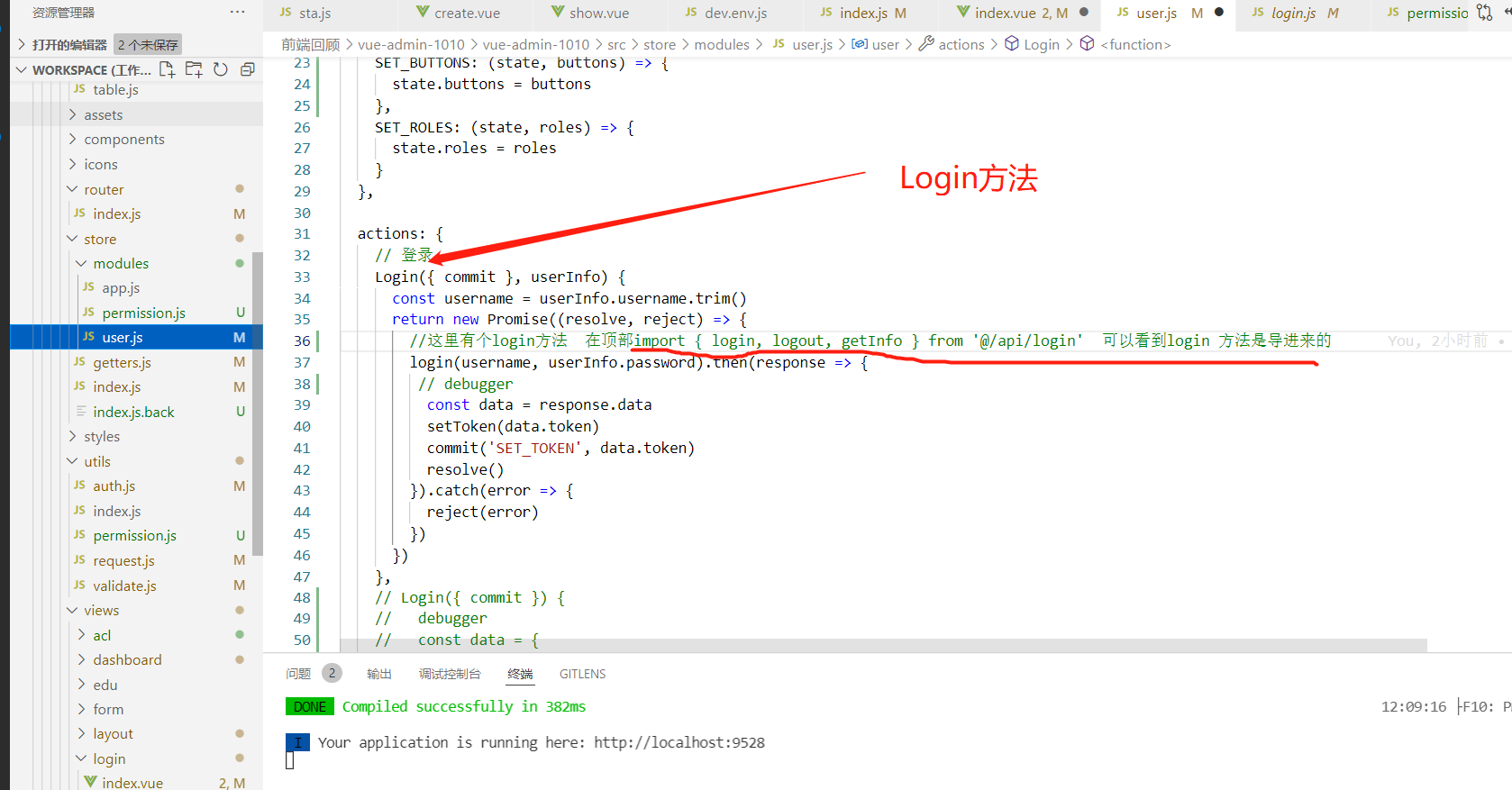The image size is (1512, 790).
Task: Open the explorer more actions (…) menu
Action: (x=237, y=12)
